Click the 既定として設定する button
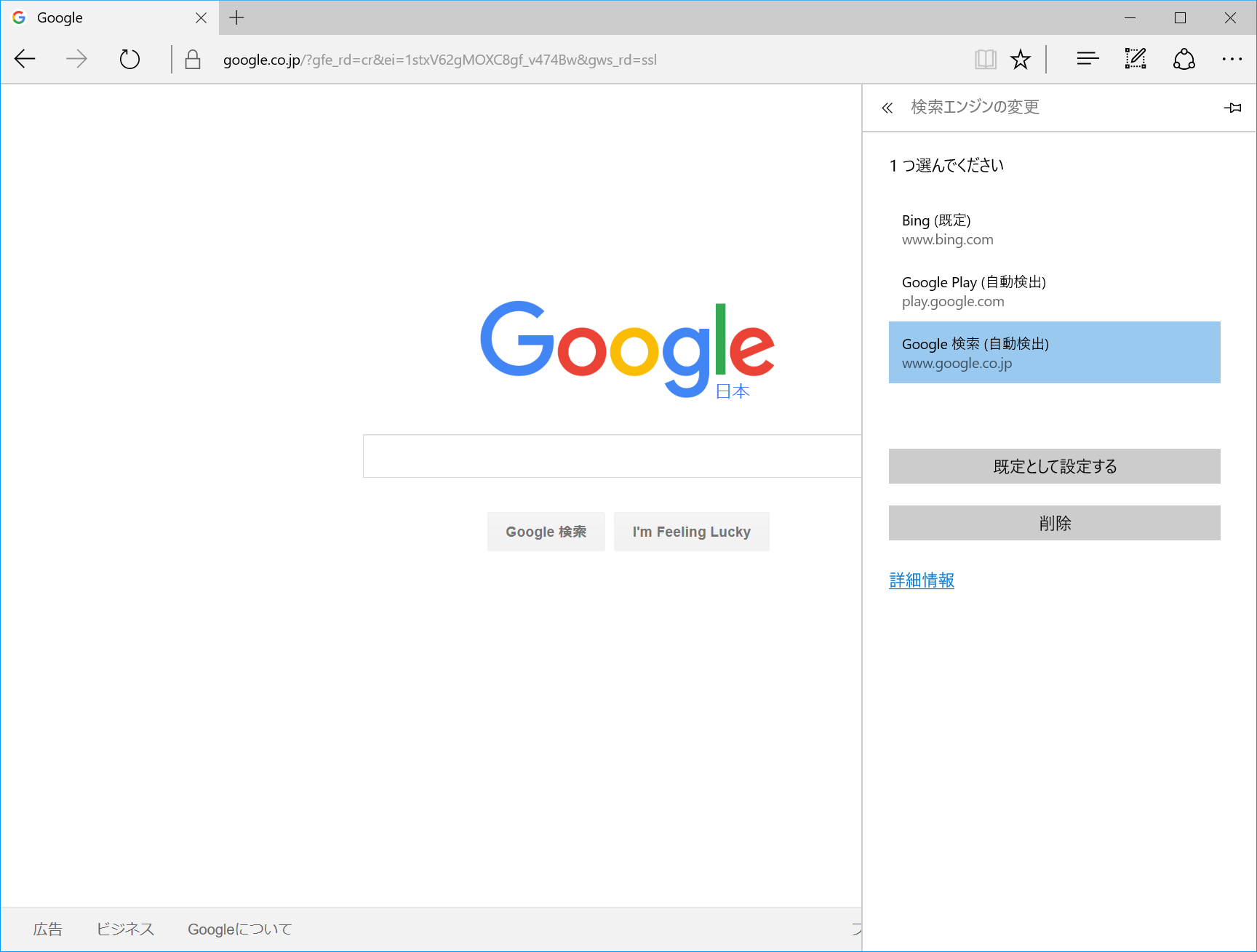The image size is (1257, 952). (1053, 466)
